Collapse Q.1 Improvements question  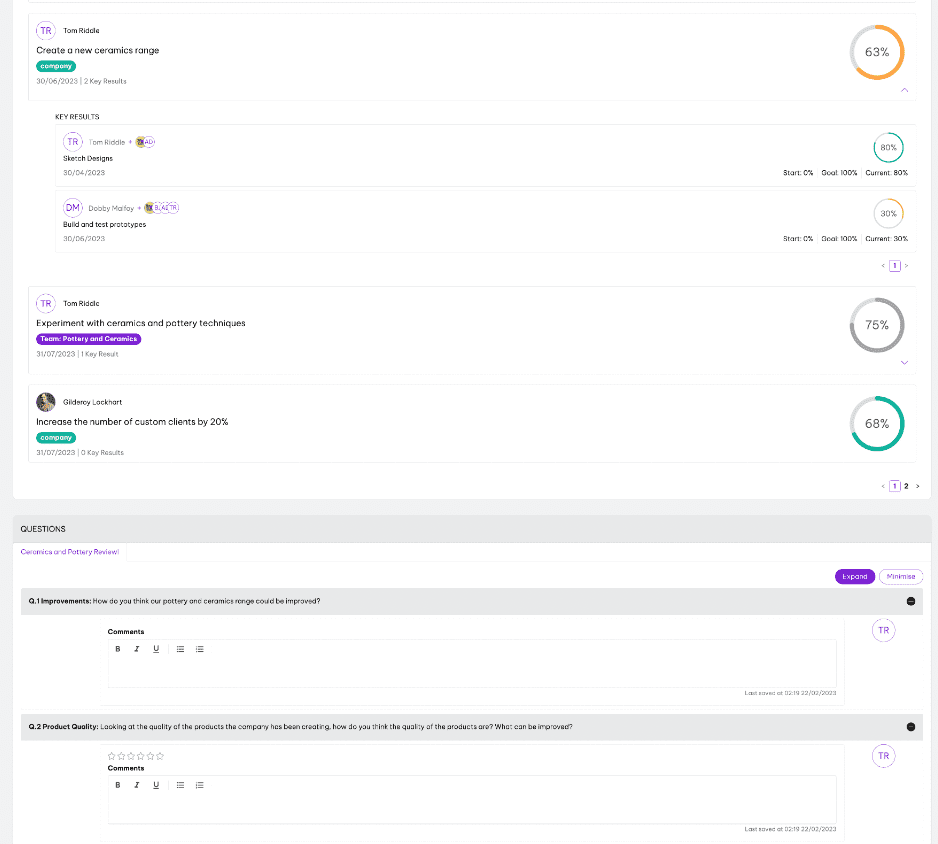pyautogui.click(x=910, y=601)
